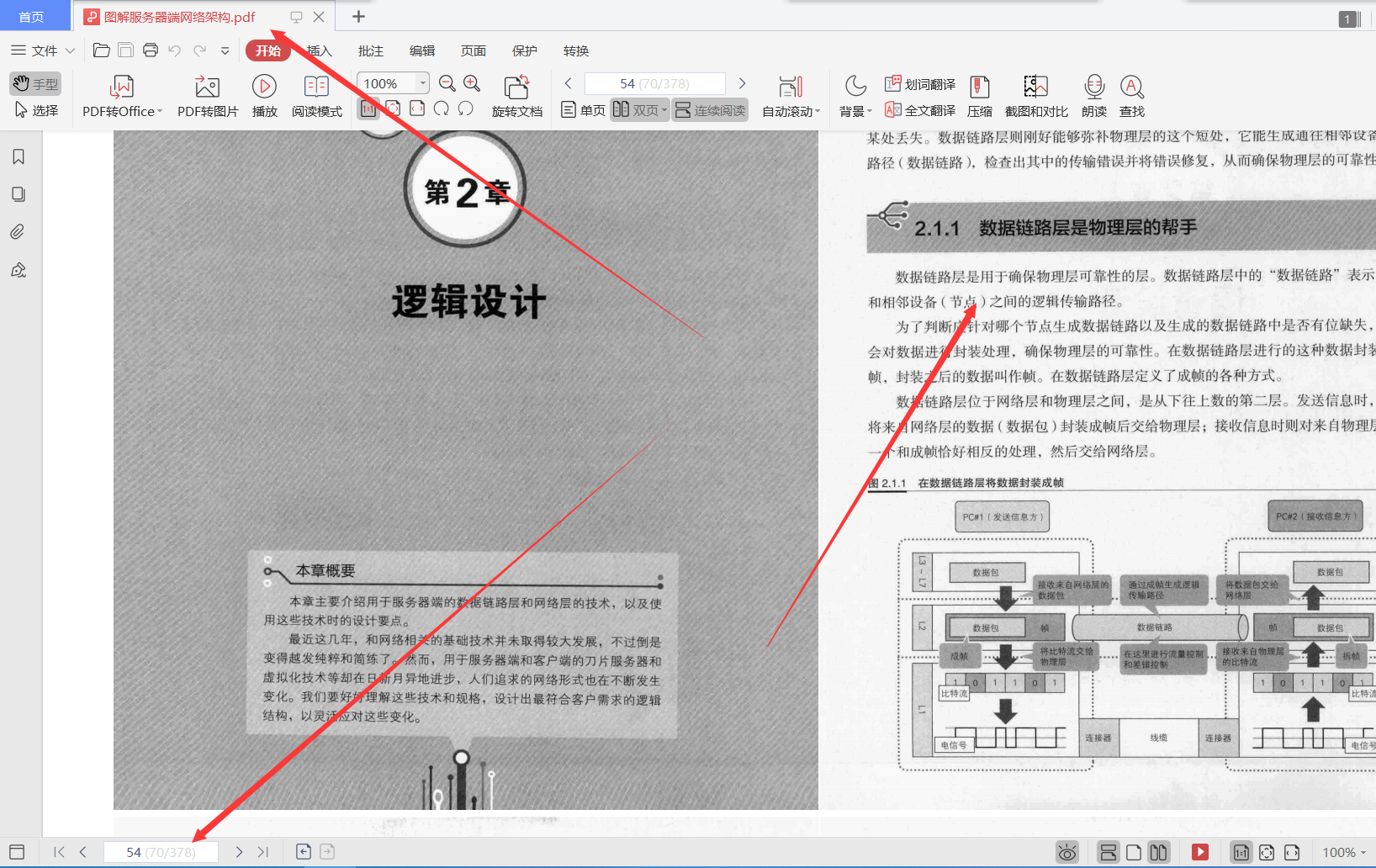Fit page width in ribbon

pos(417,108)
